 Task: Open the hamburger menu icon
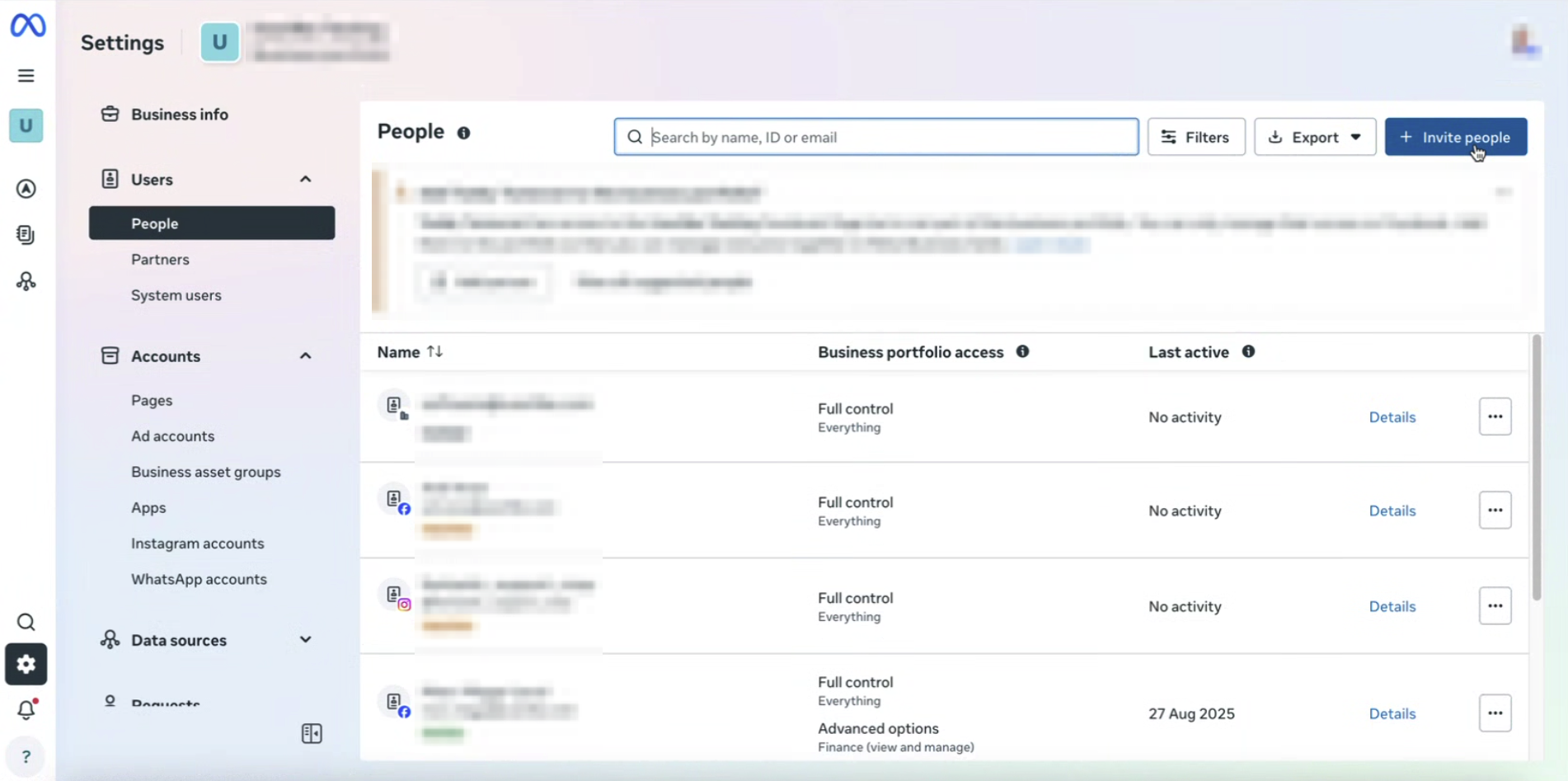26,76
